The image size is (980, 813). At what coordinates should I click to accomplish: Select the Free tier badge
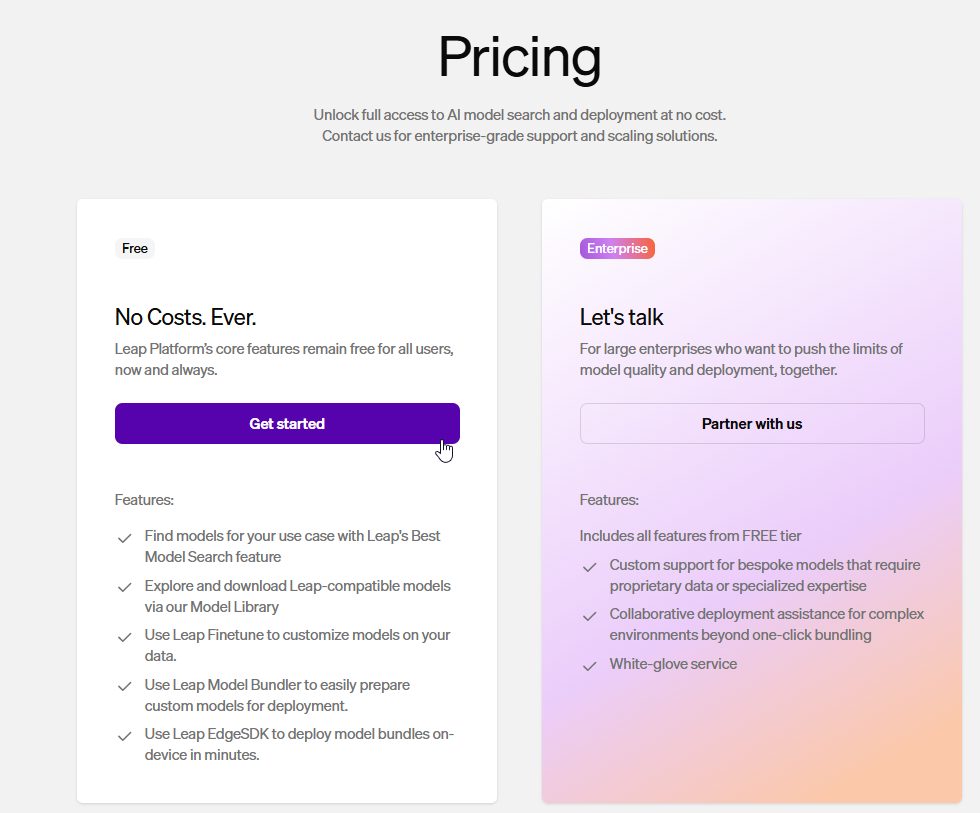(135, 249)
